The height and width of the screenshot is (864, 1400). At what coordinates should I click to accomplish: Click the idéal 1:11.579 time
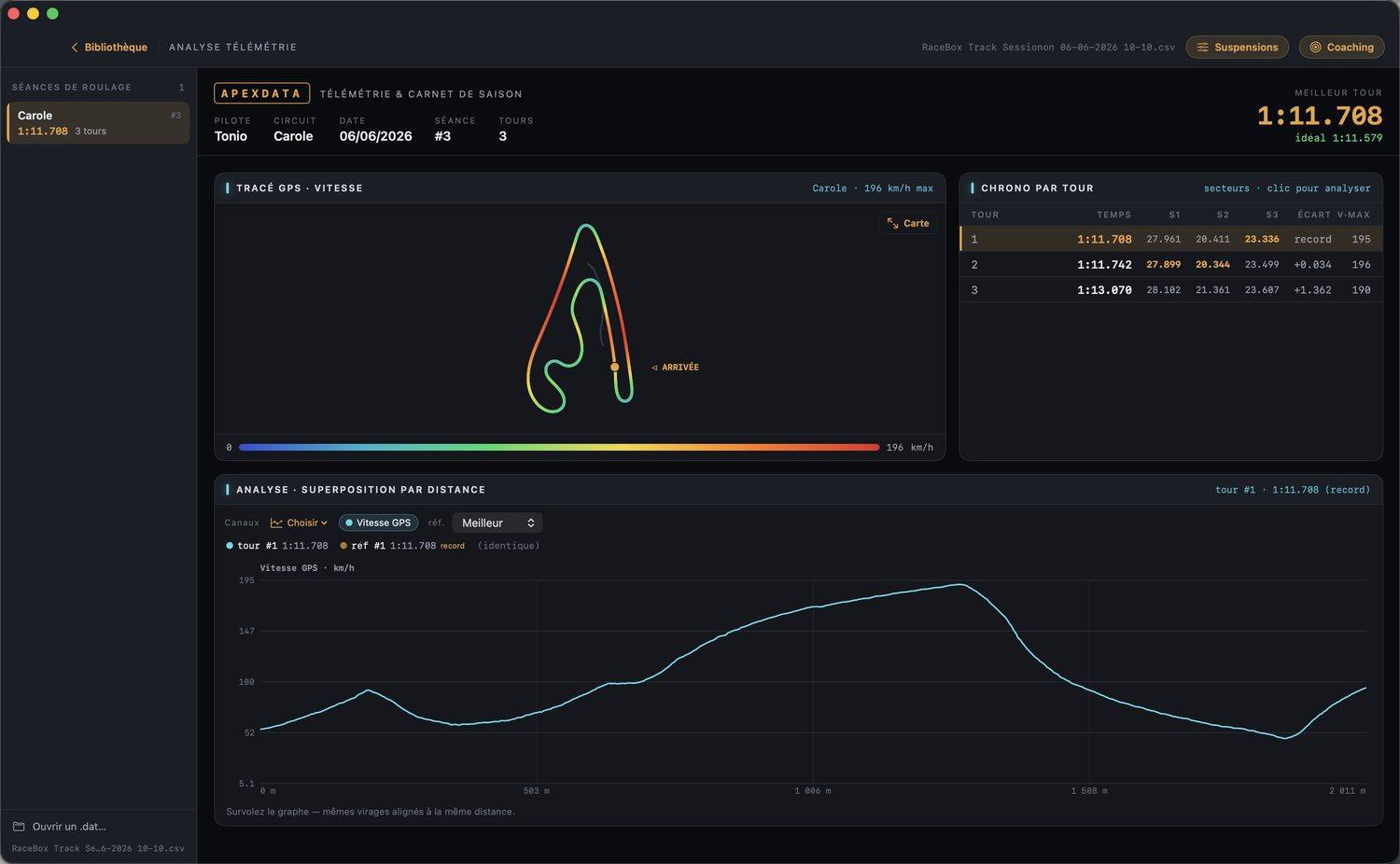[1338, 138]
